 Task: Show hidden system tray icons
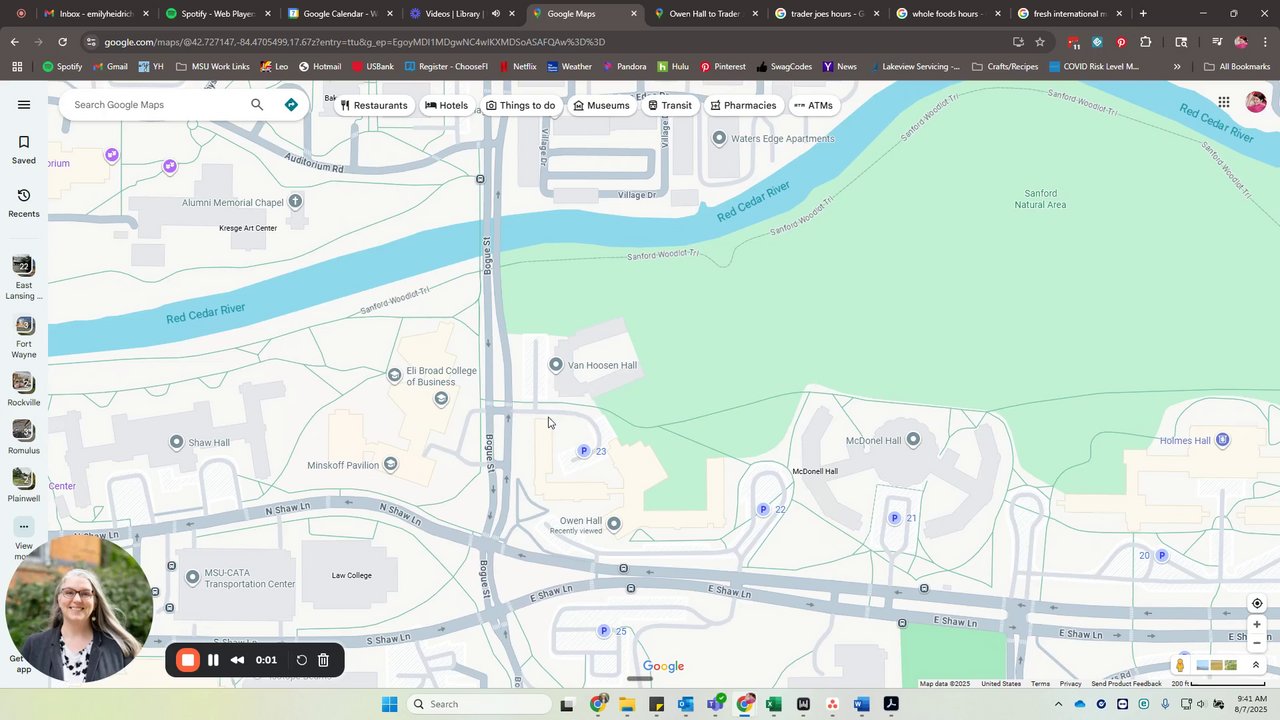click(x=1058, y=704)
